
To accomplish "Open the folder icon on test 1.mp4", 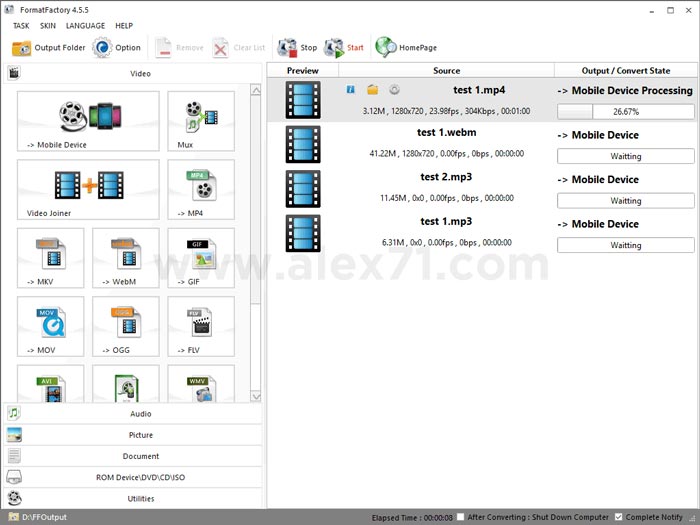I will coord(373,90).
